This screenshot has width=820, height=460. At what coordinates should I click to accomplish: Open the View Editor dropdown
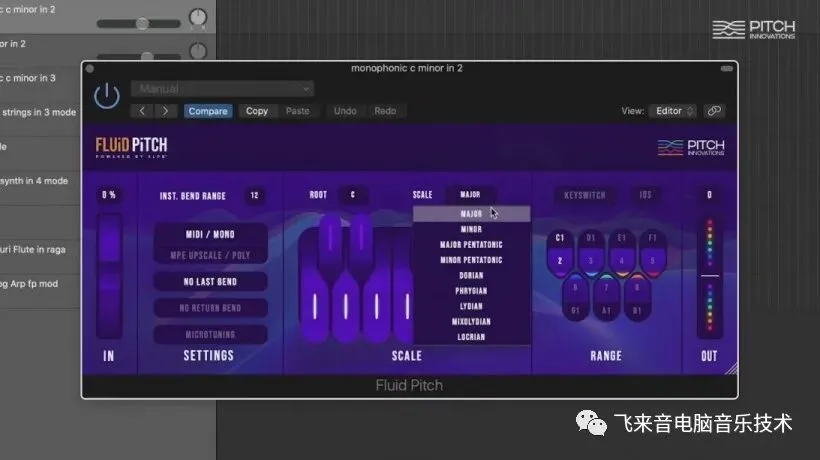tap(673, 111)
